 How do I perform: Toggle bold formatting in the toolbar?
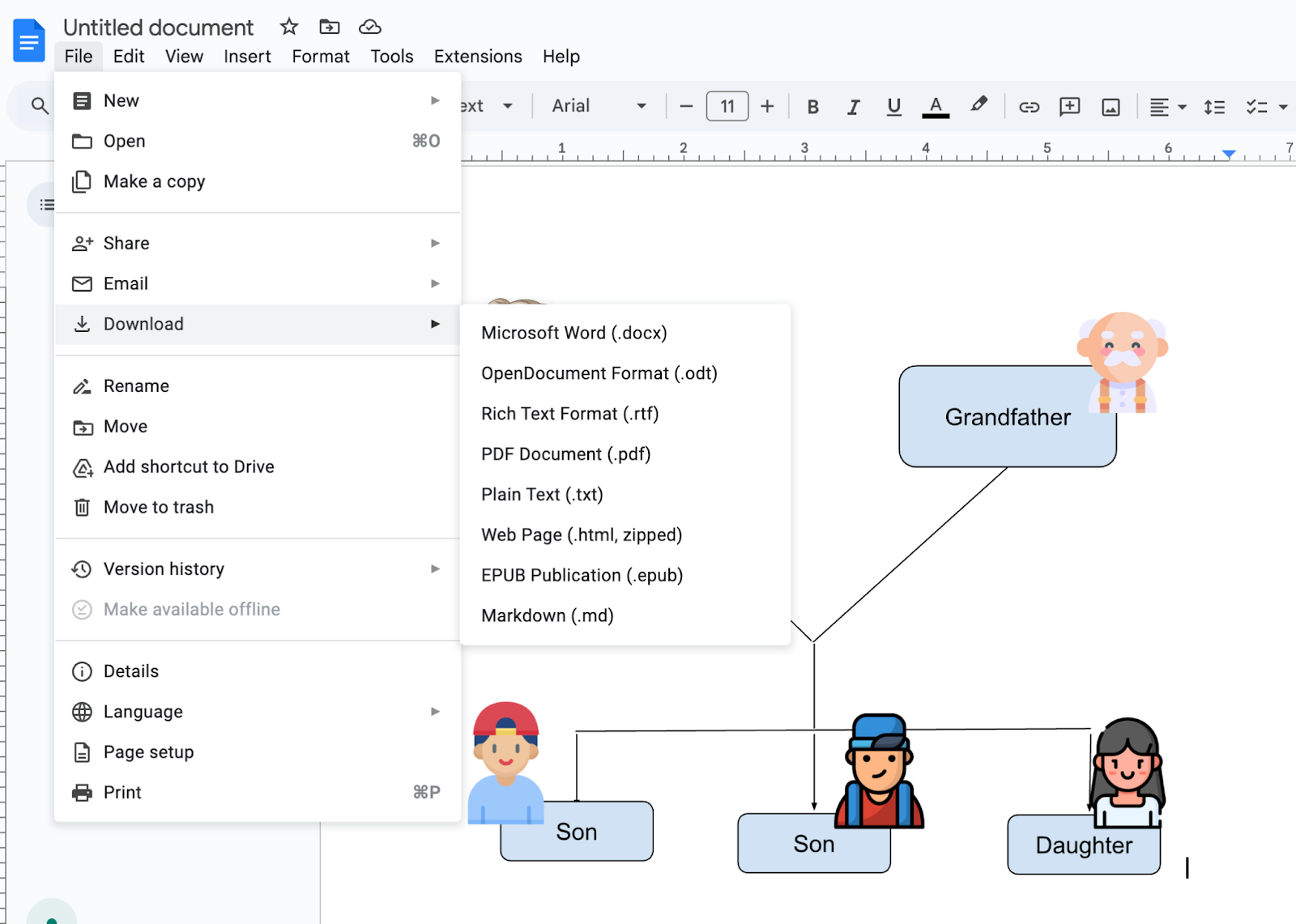tap(812, 106)
